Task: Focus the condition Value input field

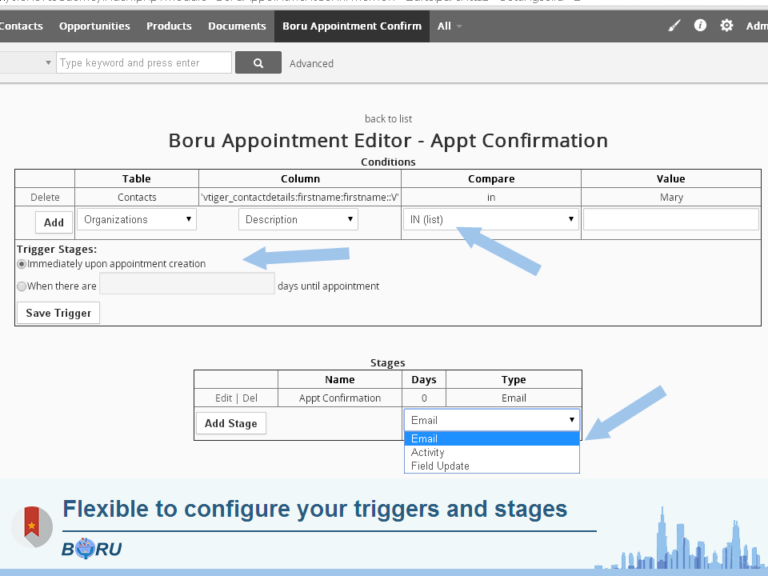Action: pyautogui.click(x=671, y=219)
